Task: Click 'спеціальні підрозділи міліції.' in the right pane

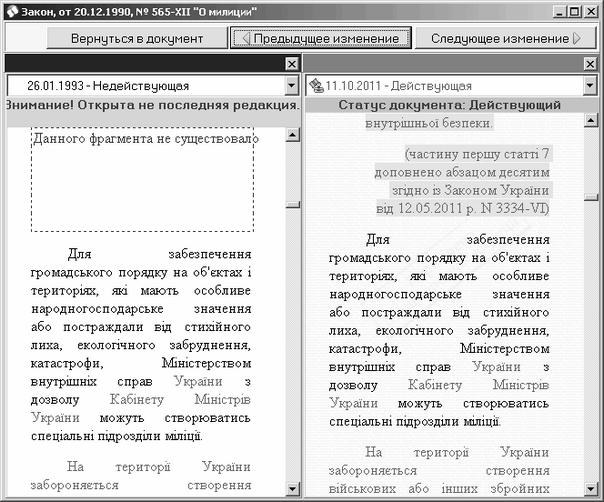Action: pos(415,421)
